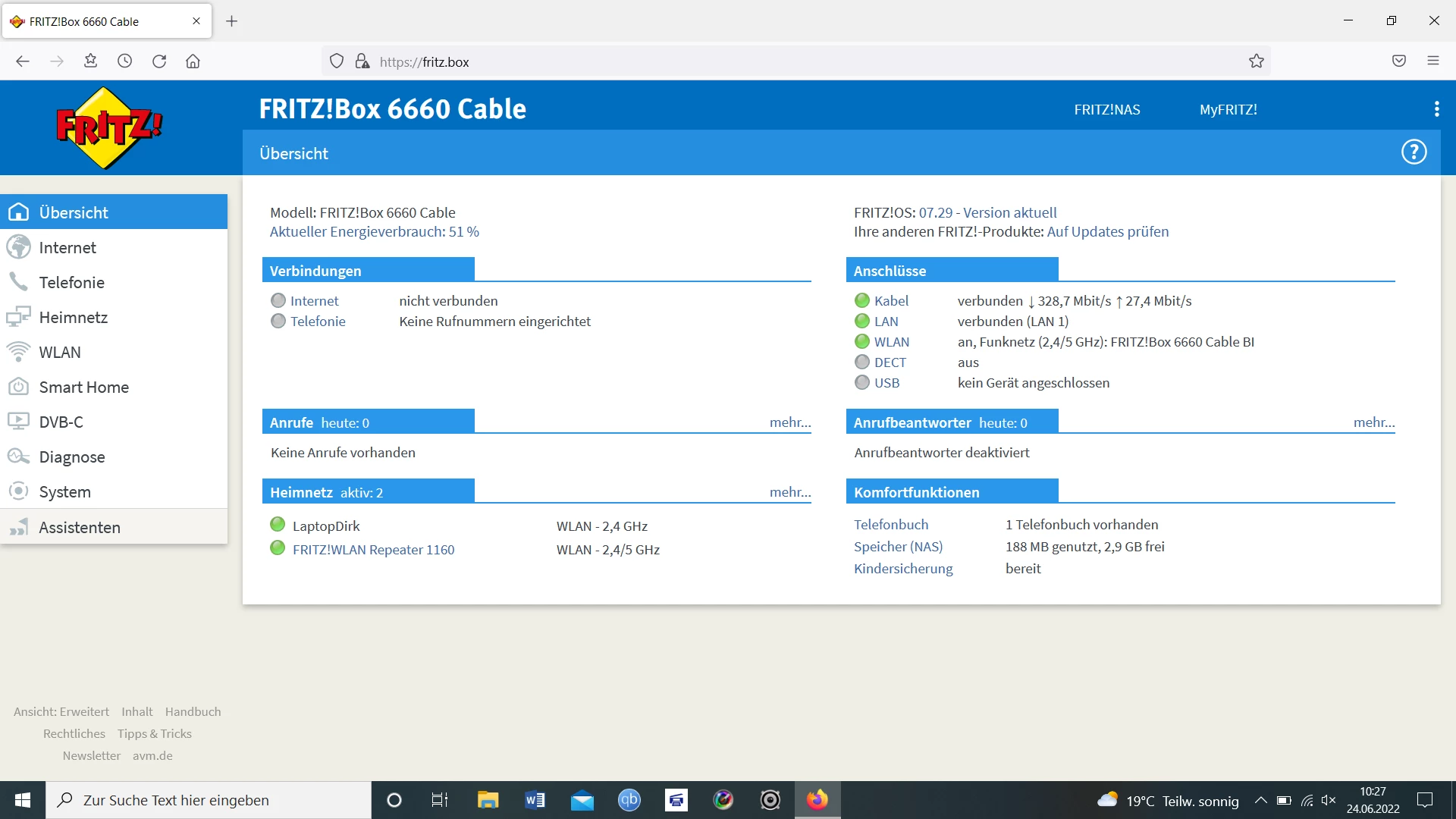1456x819 pixels.
Task: Open the three-dot options menu
Action: click(1436, 109)
